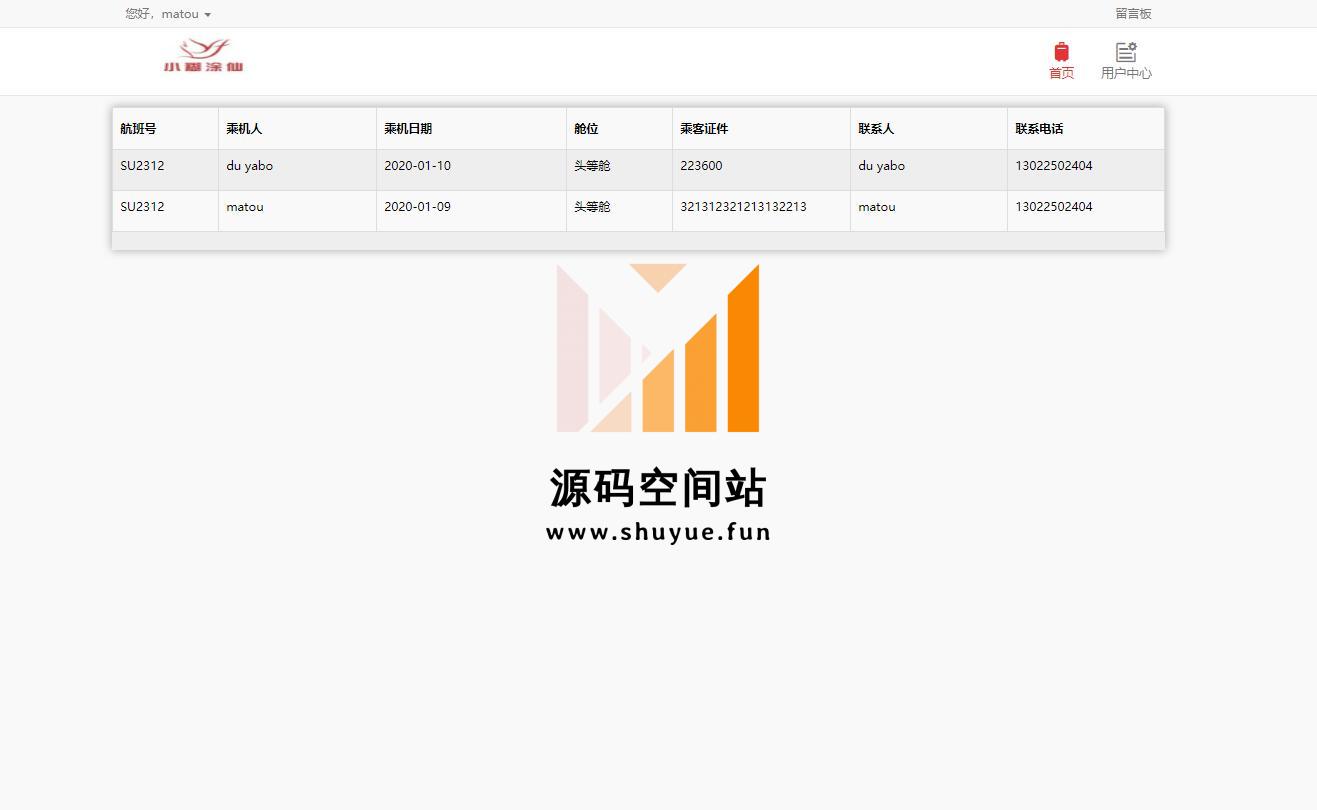Image resolution: width=1317 pixels, height=810 pixels.
Task: Click passenger name matou under 乘机人
Action: (245, 207)
